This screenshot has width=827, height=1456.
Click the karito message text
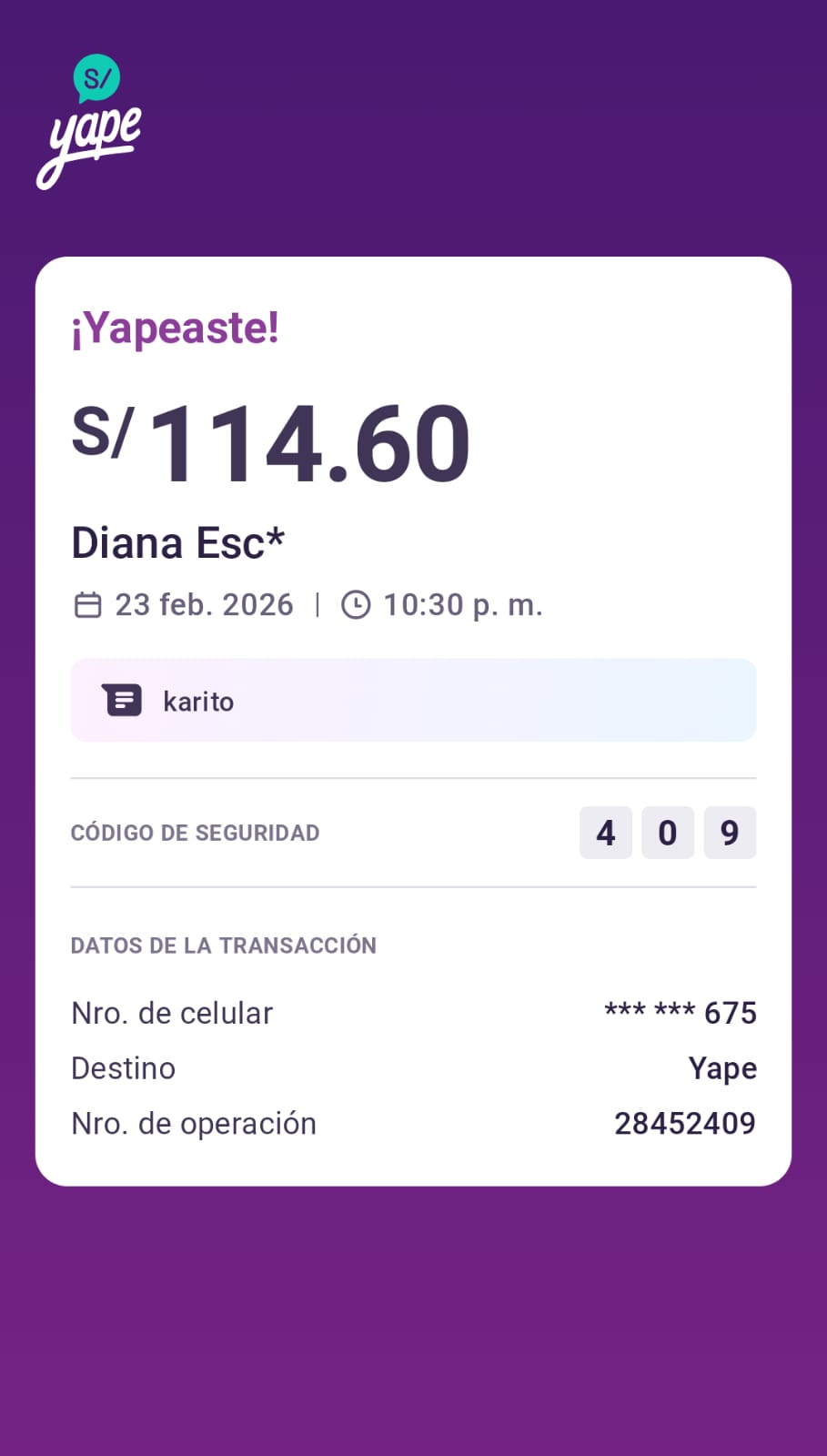198,702
